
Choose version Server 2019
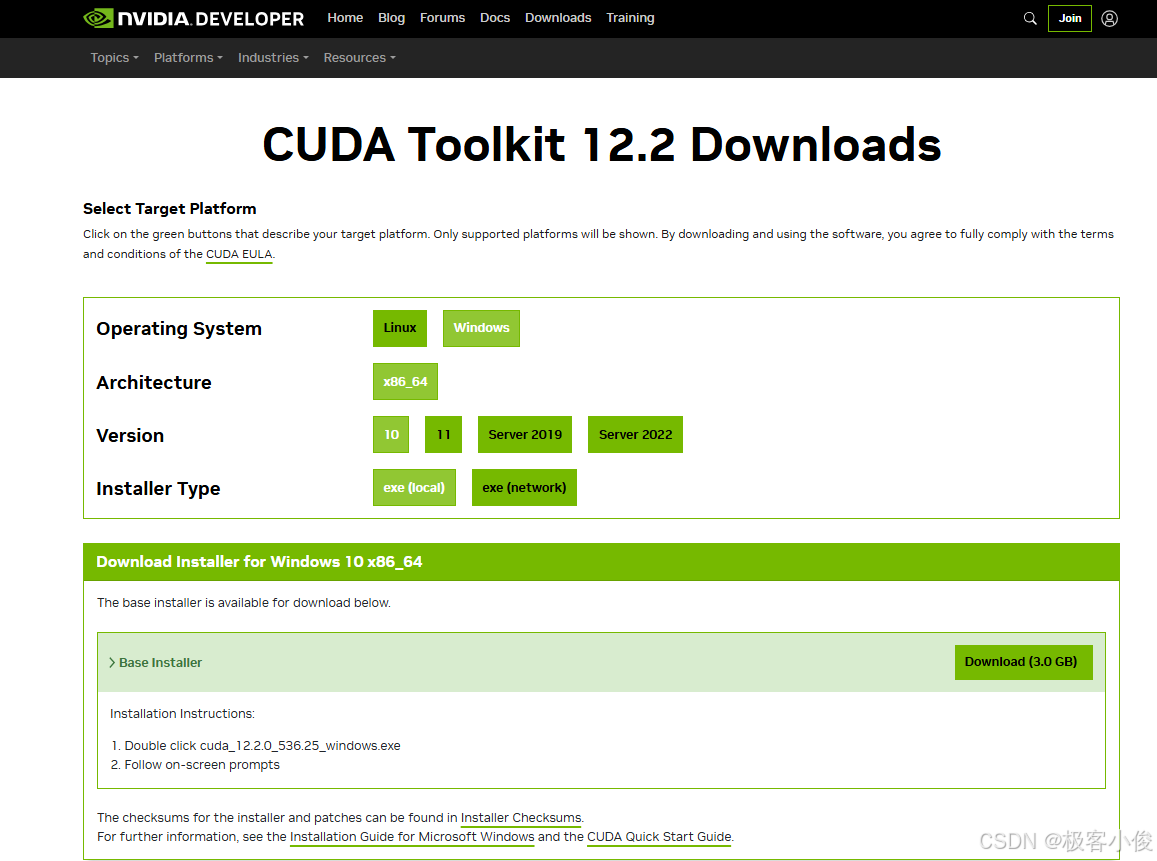coord(525,435)
